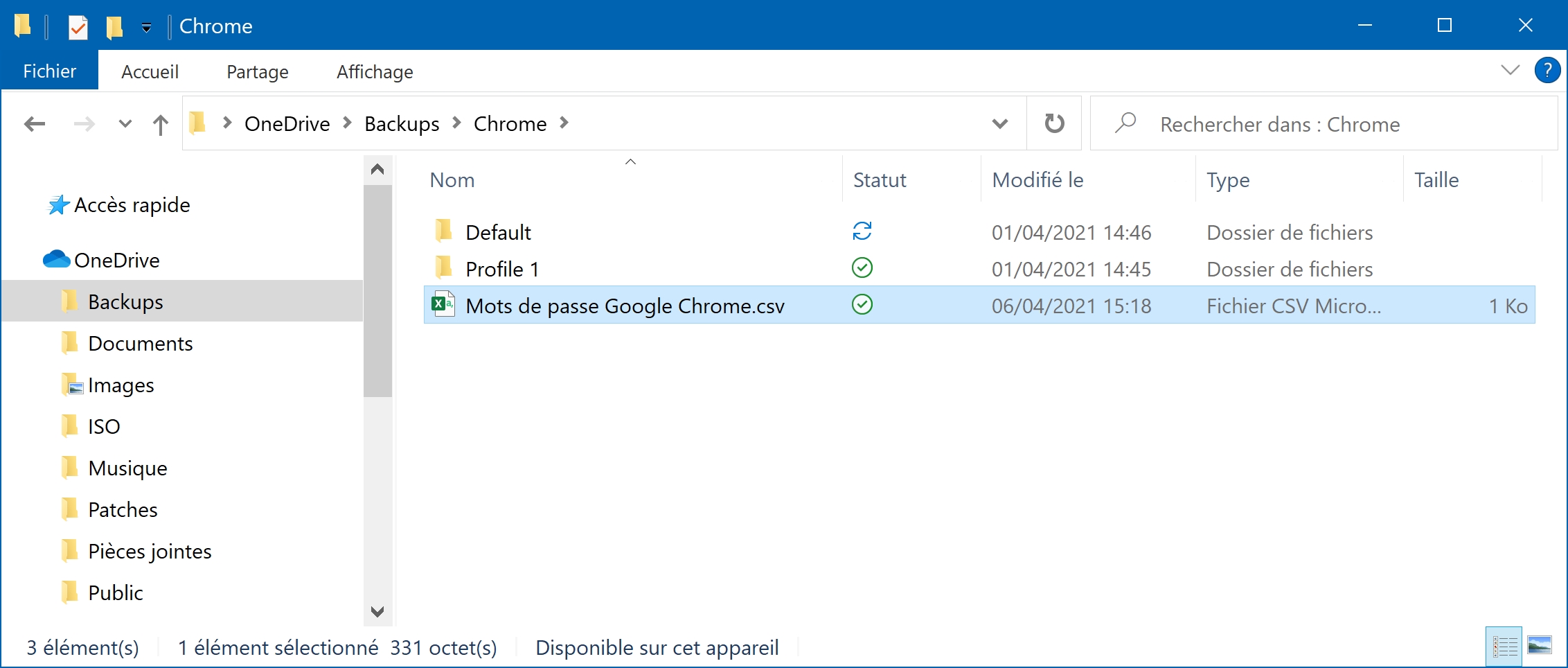Image resolution: width=1568 pixels, height=668 pixels.
Task: Click Chrome in the address bar path
Action: click(510, 124)
